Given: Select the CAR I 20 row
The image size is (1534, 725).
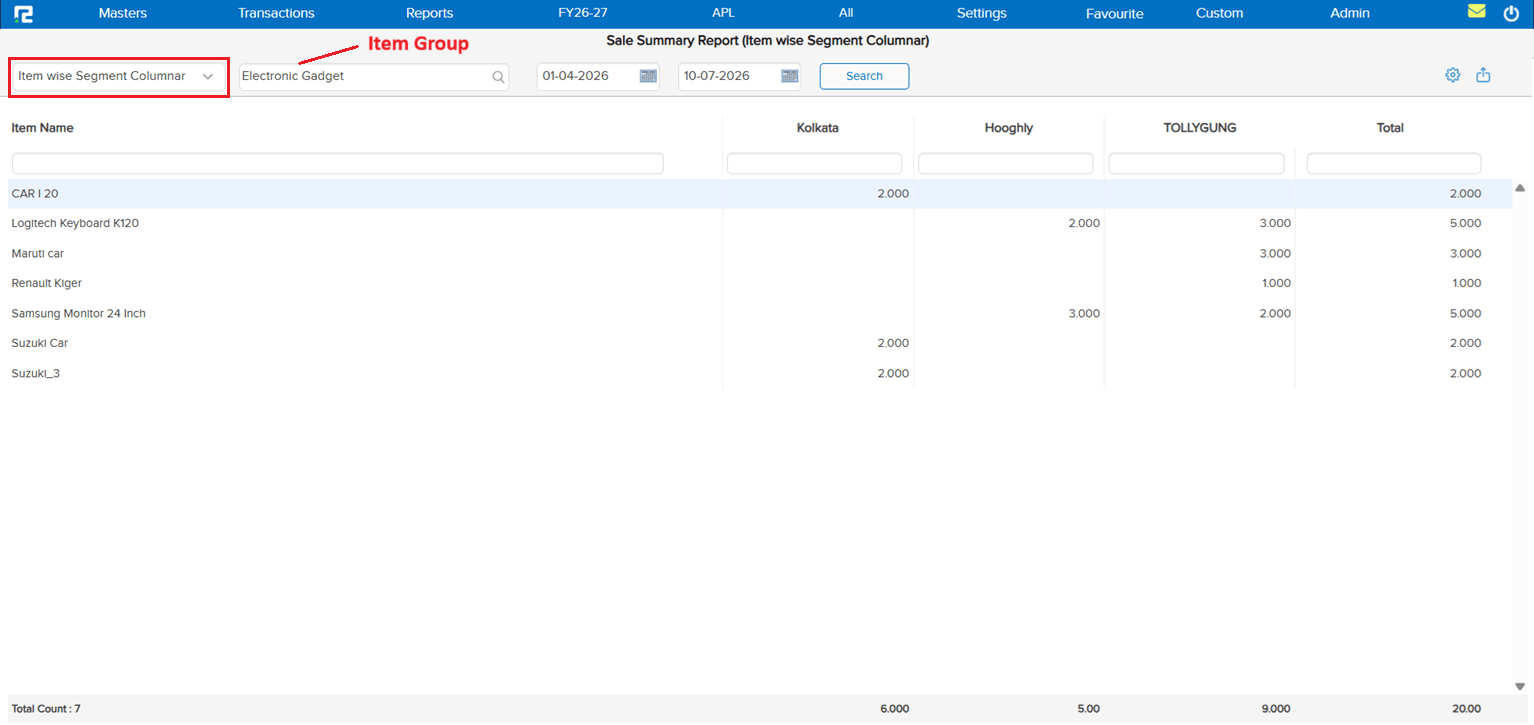Looking at the screenshot, I should 760,194.
